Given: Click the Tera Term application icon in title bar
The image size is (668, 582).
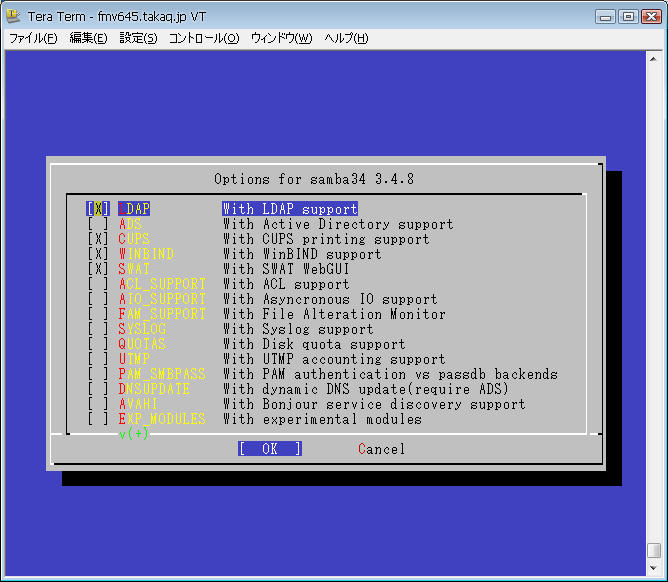Looking at the screenshot, I should point(13,16).
